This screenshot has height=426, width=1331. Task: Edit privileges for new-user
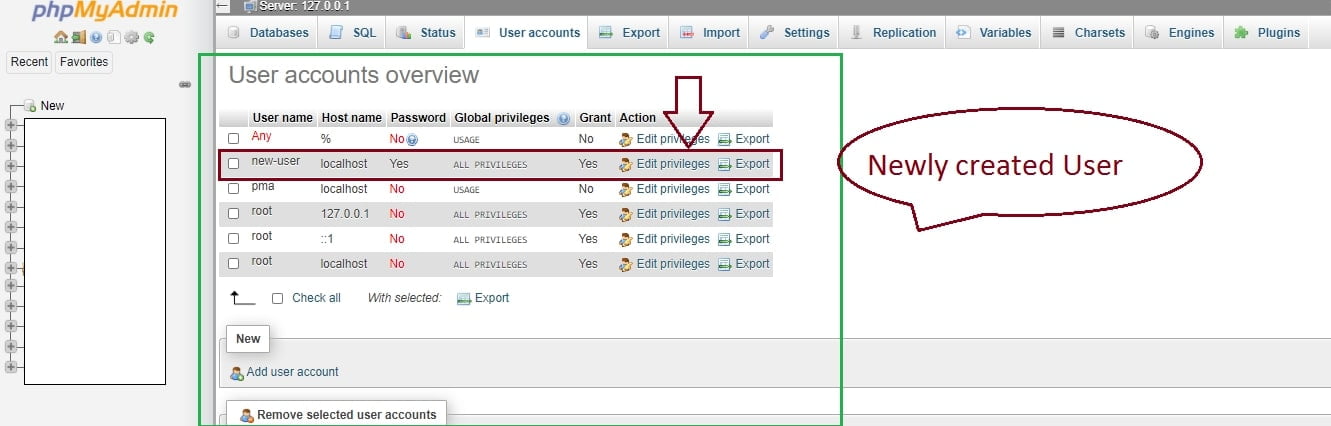[664, 164]
